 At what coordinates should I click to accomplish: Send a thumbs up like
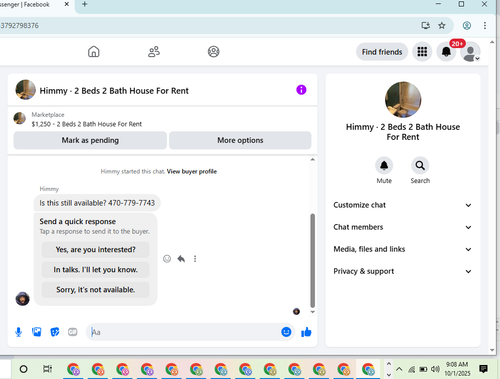point(306,332)
